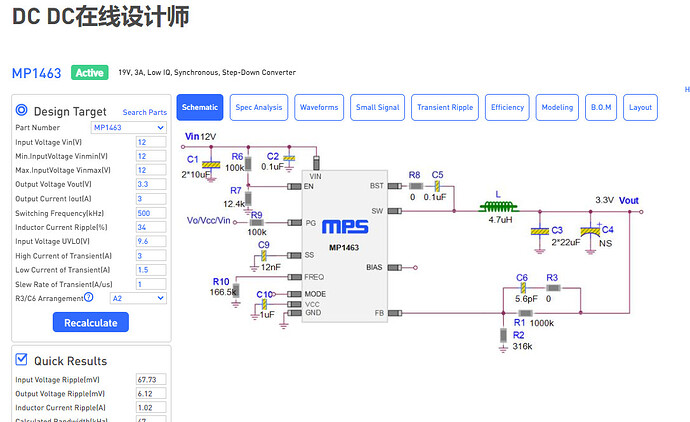Edit the Slew Rate of Transient field
This screenshot has width=690, height=422.
tap(151, 284)
